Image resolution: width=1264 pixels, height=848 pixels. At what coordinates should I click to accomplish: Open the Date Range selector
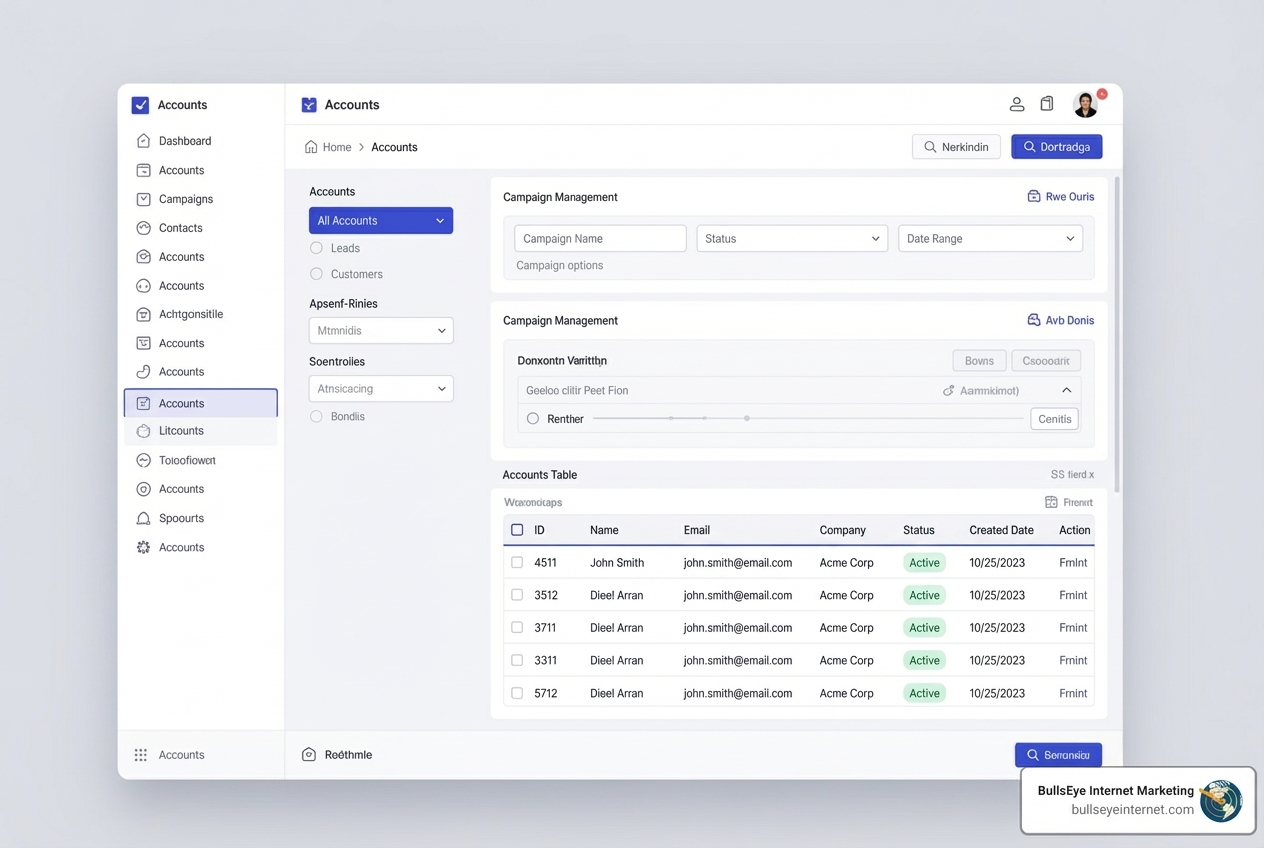pyautogui.click(x=989, y=238)
